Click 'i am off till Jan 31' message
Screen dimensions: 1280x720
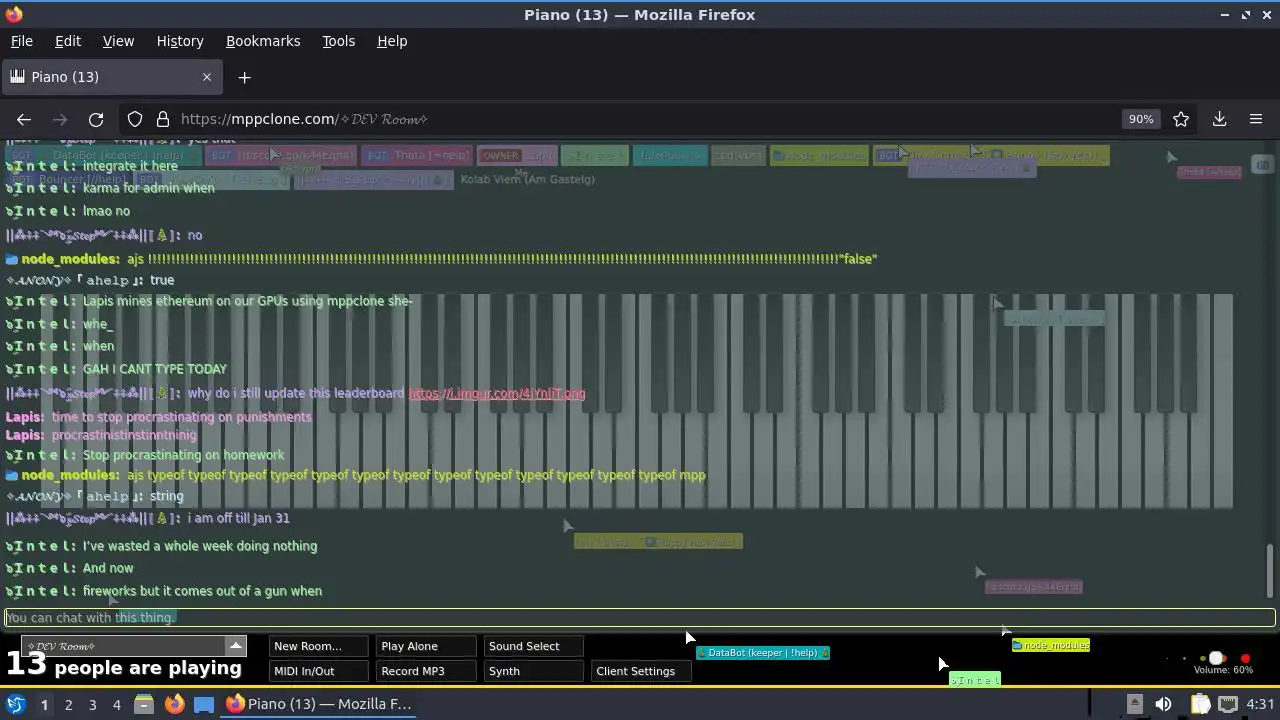click(238, 518)
